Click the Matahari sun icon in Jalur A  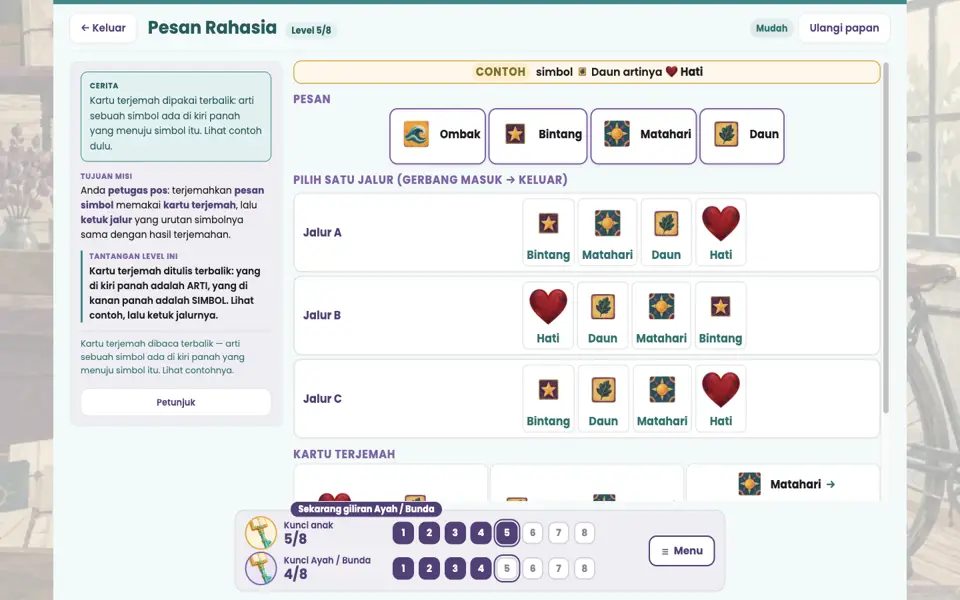click(607, 223)
